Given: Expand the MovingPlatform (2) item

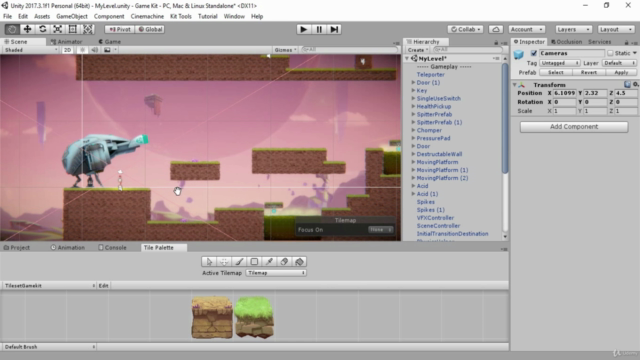Looking at the screenshot, I should click(x=413, y=178).
